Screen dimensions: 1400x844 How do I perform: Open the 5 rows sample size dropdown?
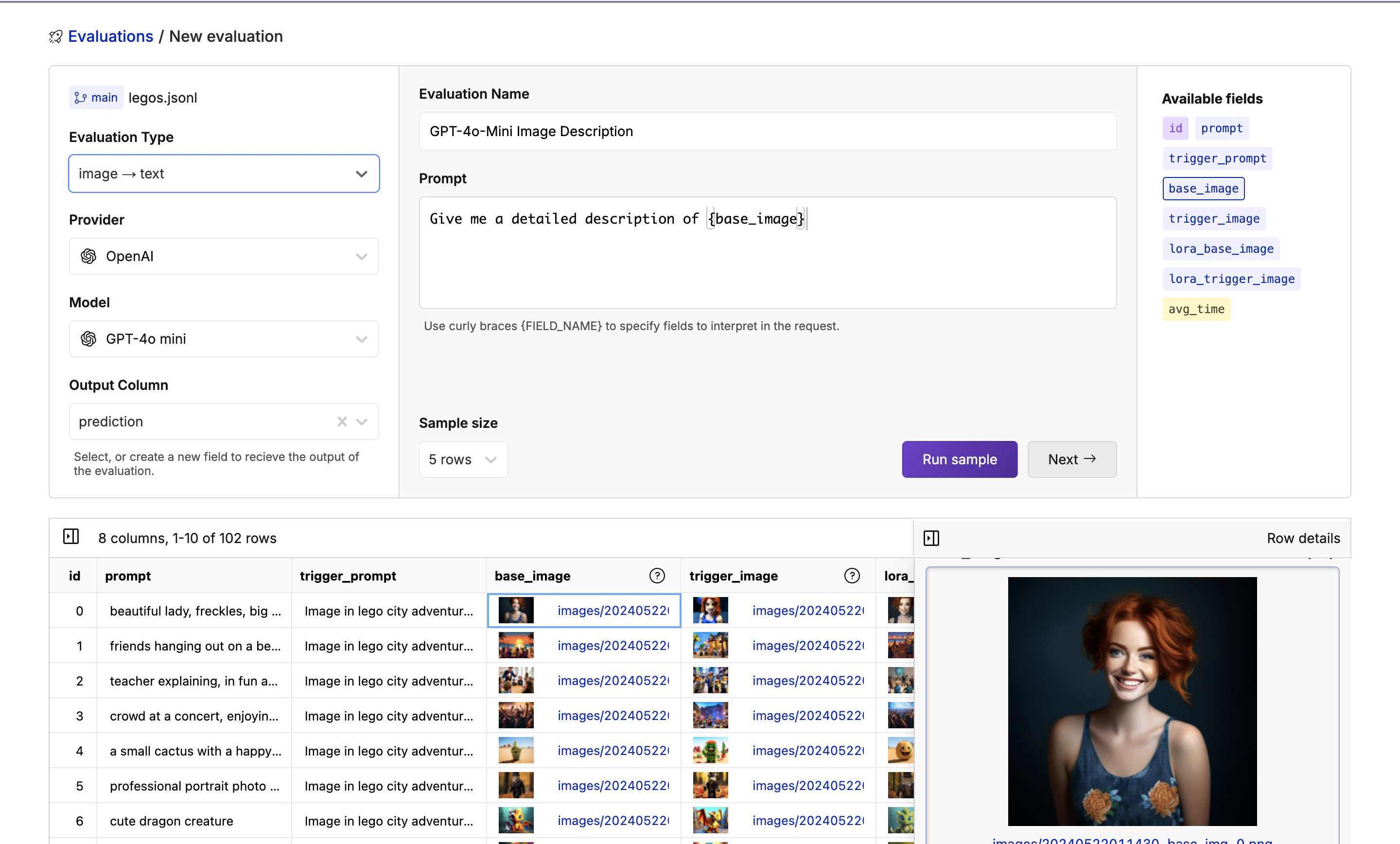click(463, 459)
